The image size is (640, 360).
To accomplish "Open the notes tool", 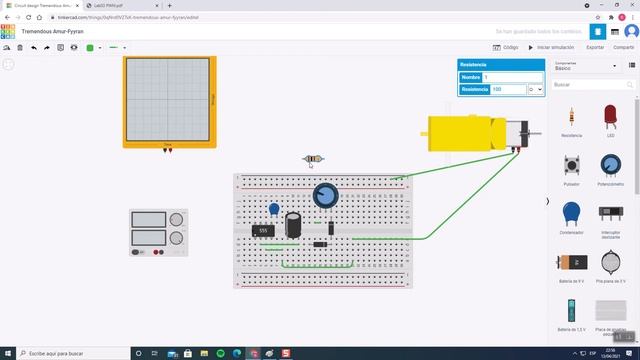I will (60, 48).
